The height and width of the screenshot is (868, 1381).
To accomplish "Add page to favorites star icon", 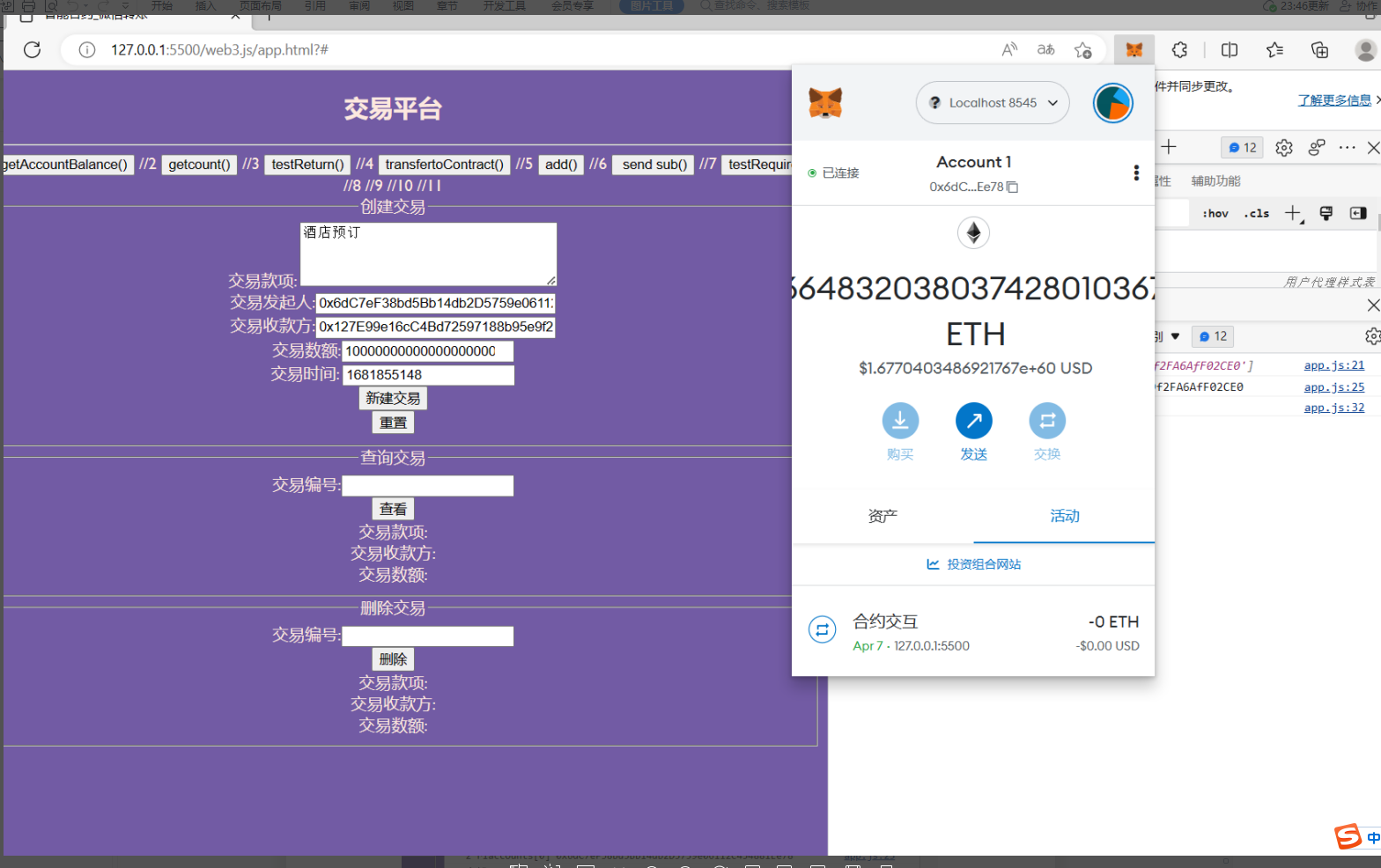I will click(x=1083, y=49).
